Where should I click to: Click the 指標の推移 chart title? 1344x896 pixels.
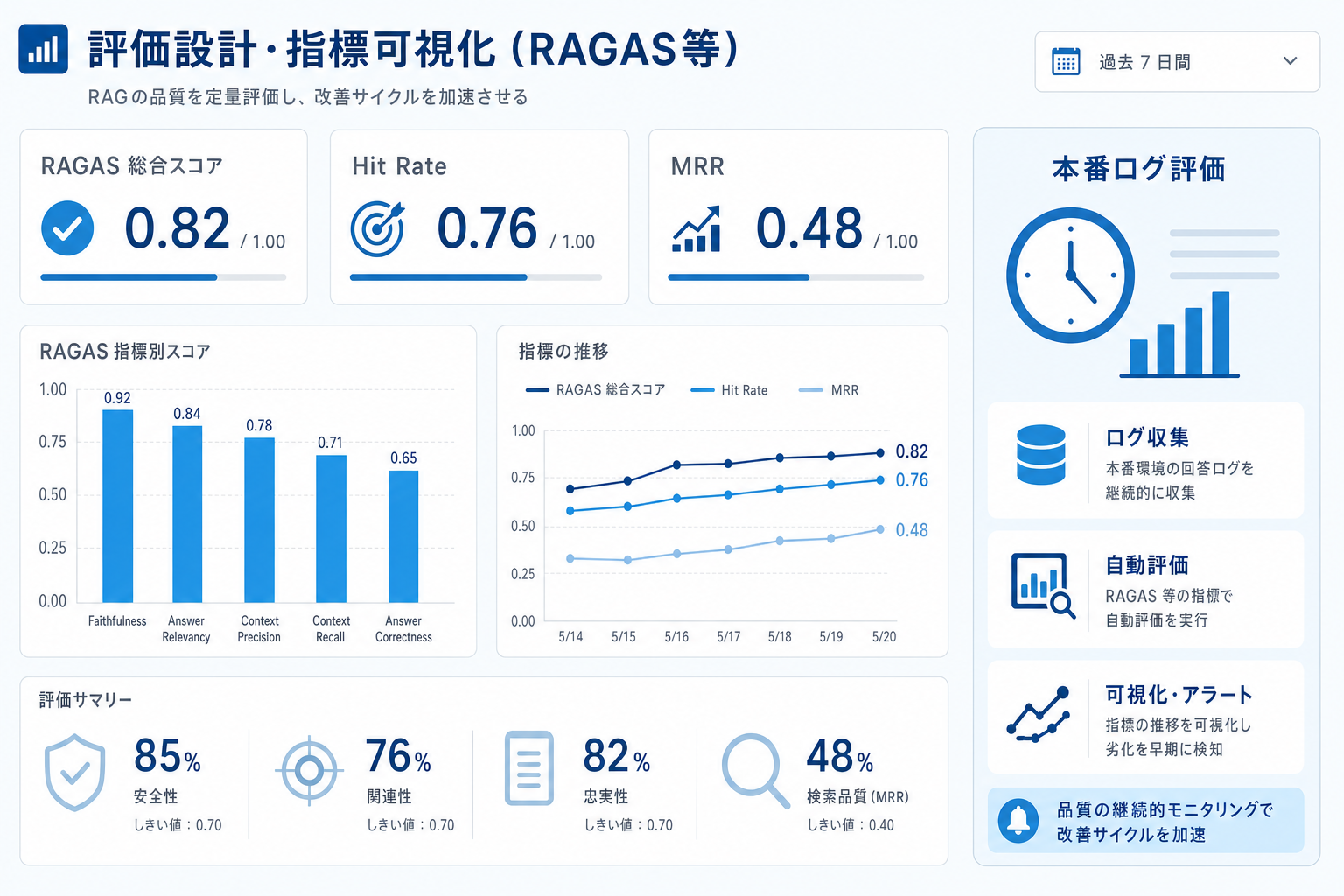[x=563, y=352]
